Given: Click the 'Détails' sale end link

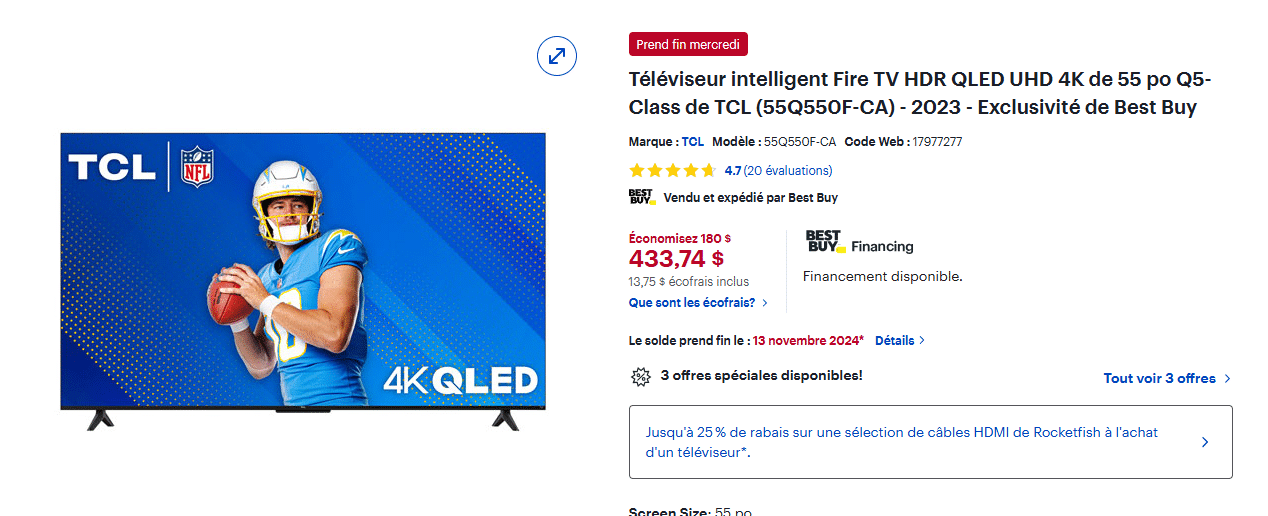Looking at the screenshot, I should 894,340.
